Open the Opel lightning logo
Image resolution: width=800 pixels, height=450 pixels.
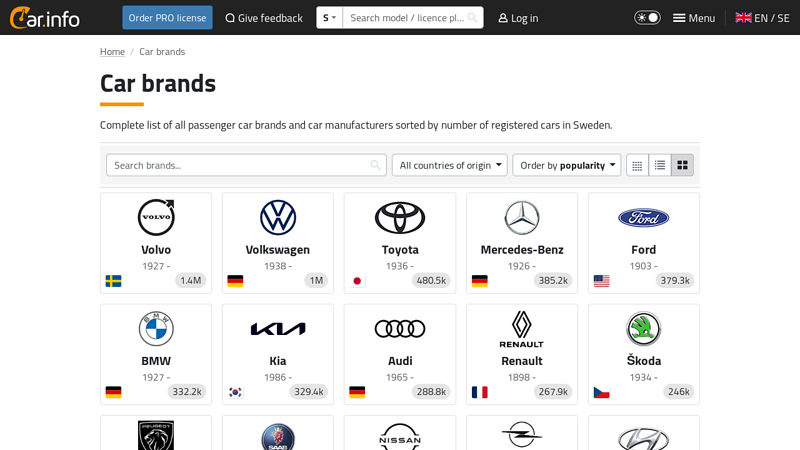tap(522, 435)
